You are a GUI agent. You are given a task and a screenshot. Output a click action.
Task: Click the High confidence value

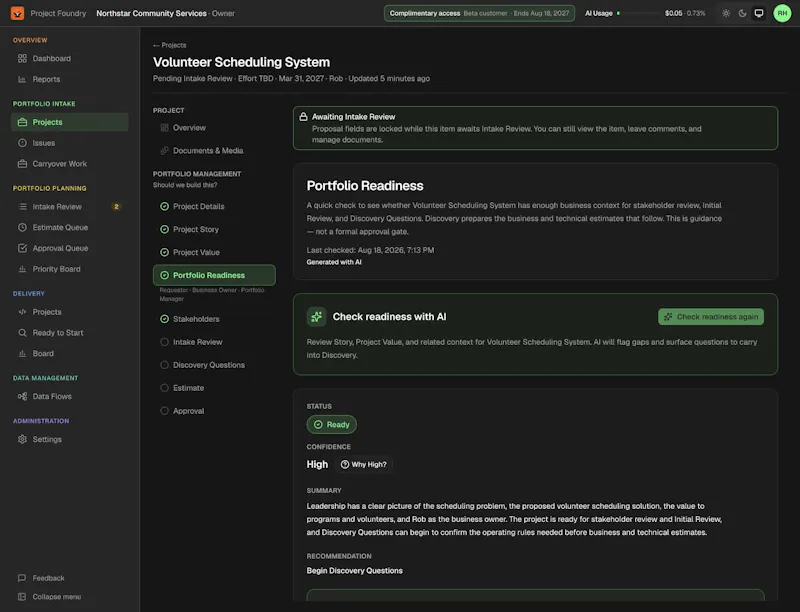[x=317, y=465]
